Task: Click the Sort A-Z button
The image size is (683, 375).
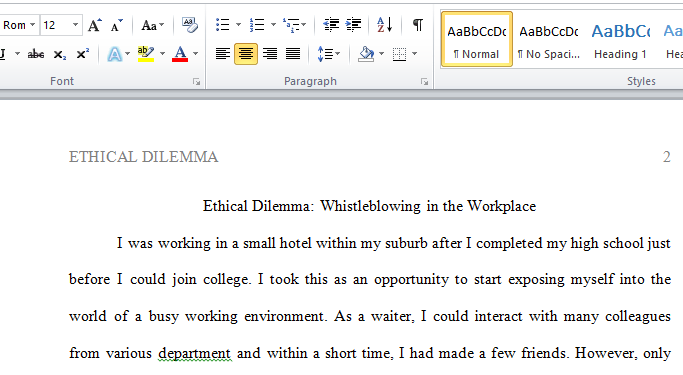Action: click(x=385, y=25)
